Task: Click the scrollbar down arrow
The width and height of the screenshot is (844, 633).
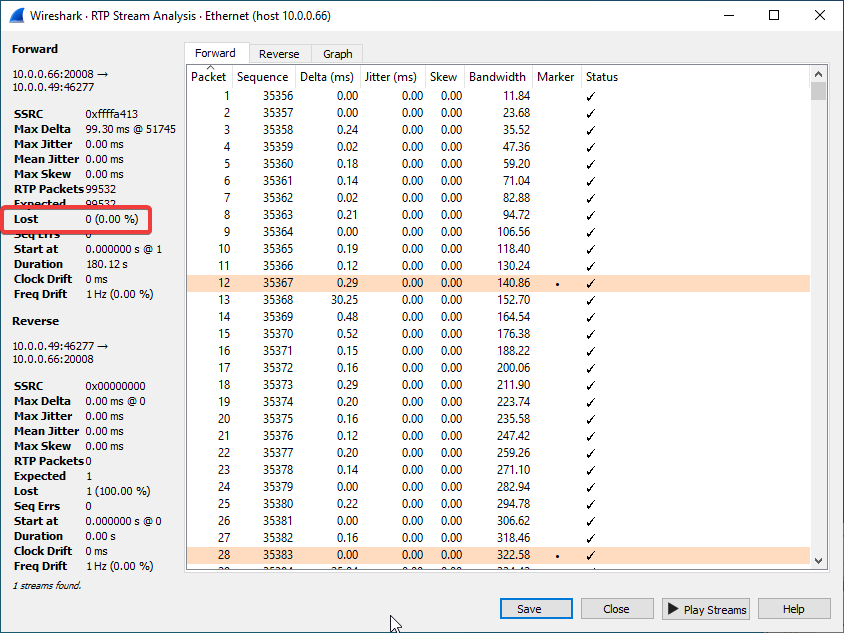Action: tap(818, 560)
